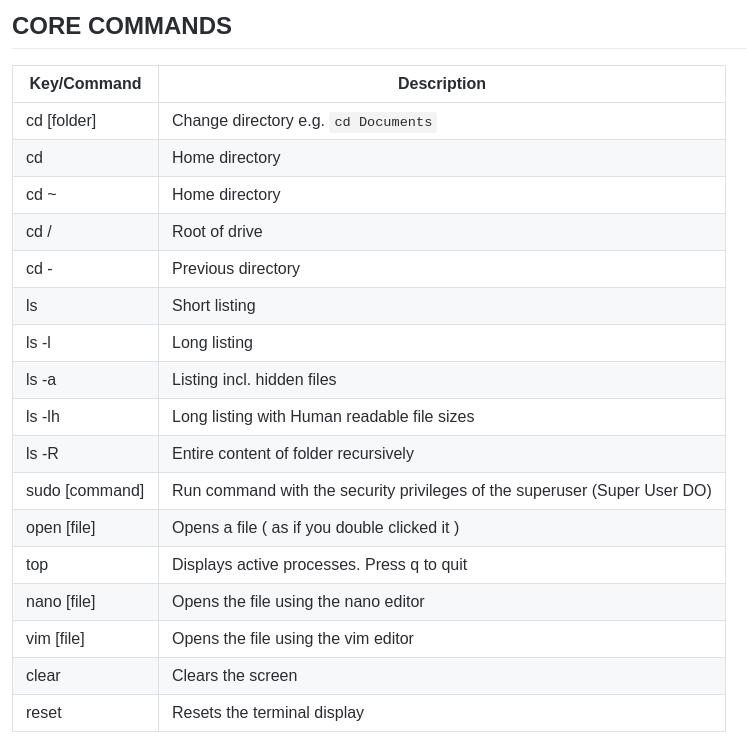Image resolution: width=747 pixels, height=748 pixels.
Task: Select 'Entire content of folder recursively' text
Action: (293, 454)
